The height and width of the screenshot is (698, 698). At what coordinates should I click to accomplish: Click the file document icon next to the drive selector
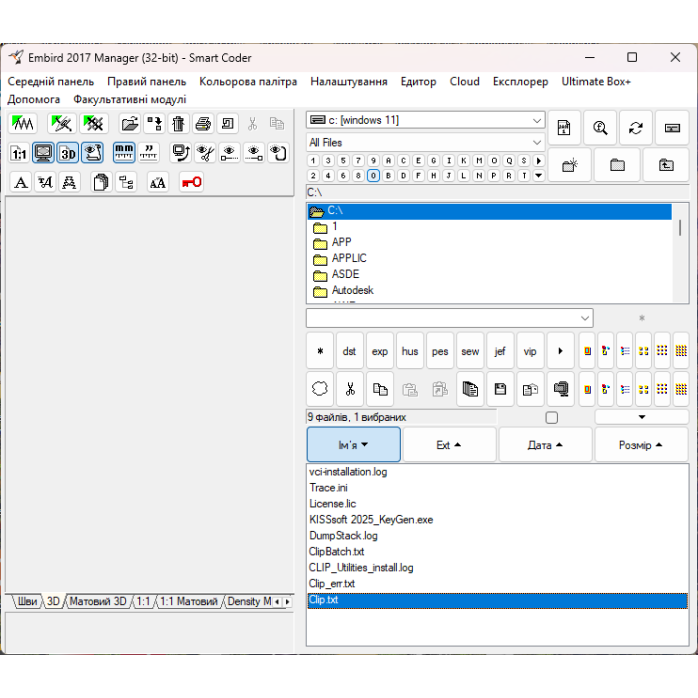click(x=564, y=128)
